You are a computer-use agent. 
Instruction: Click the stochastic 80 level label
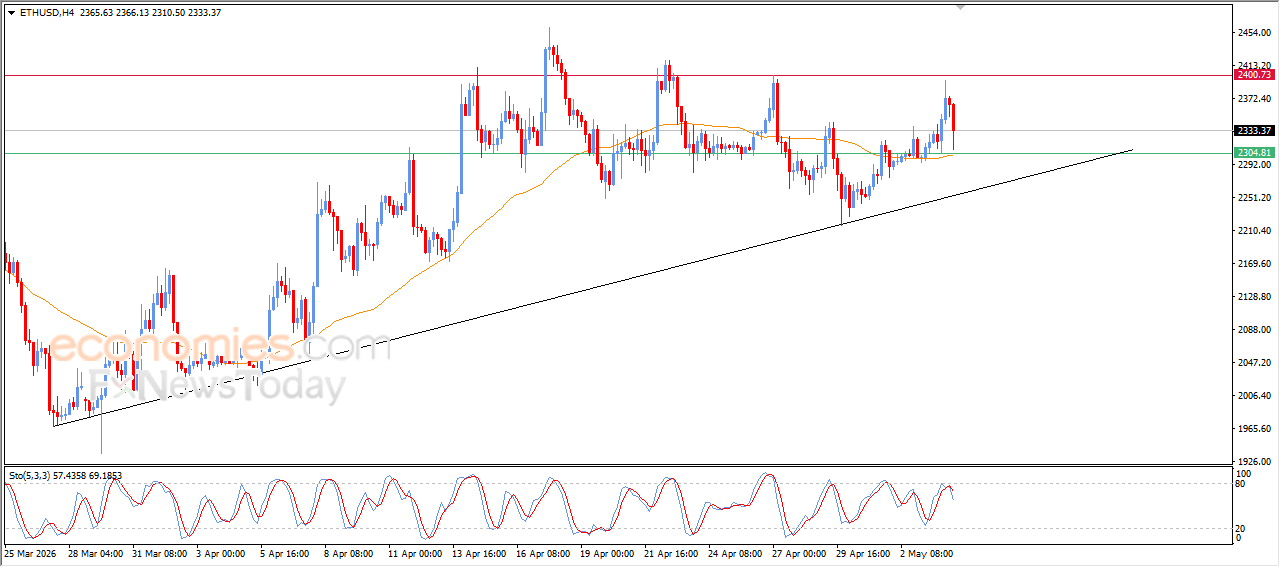(x=1241, y=484)
